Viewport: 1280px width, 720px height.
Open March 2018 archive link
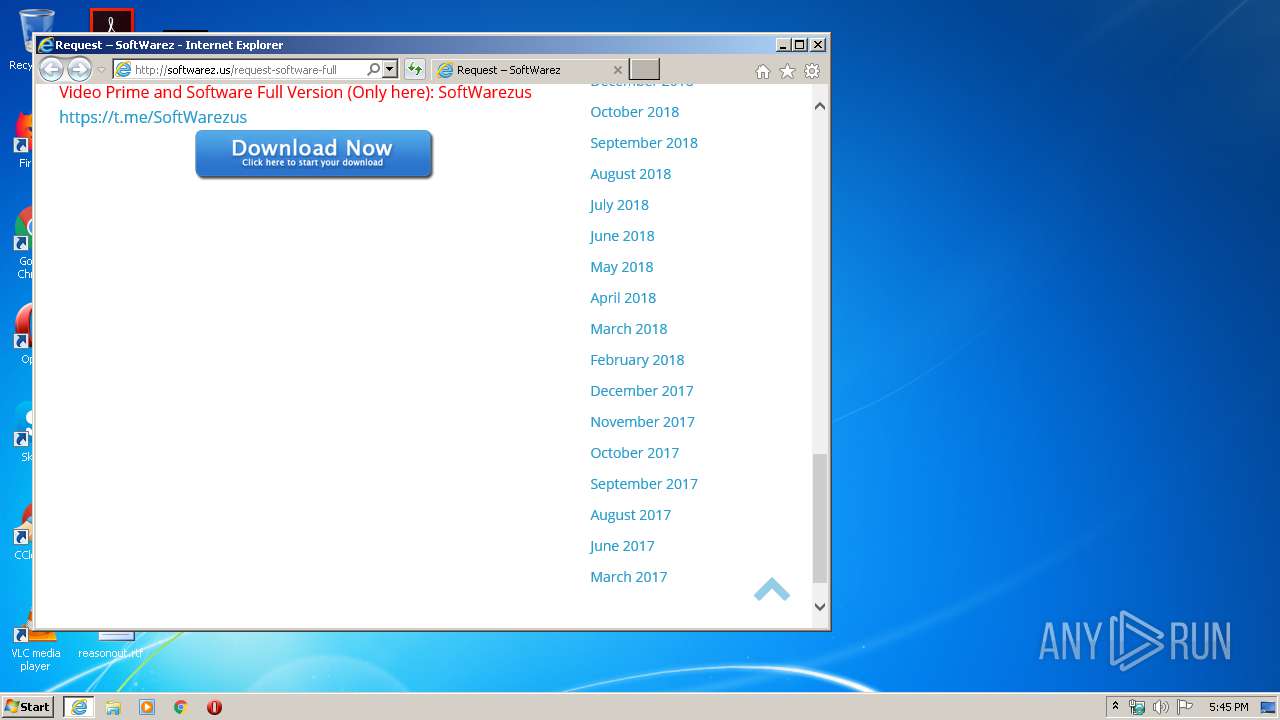pos(628,329)
